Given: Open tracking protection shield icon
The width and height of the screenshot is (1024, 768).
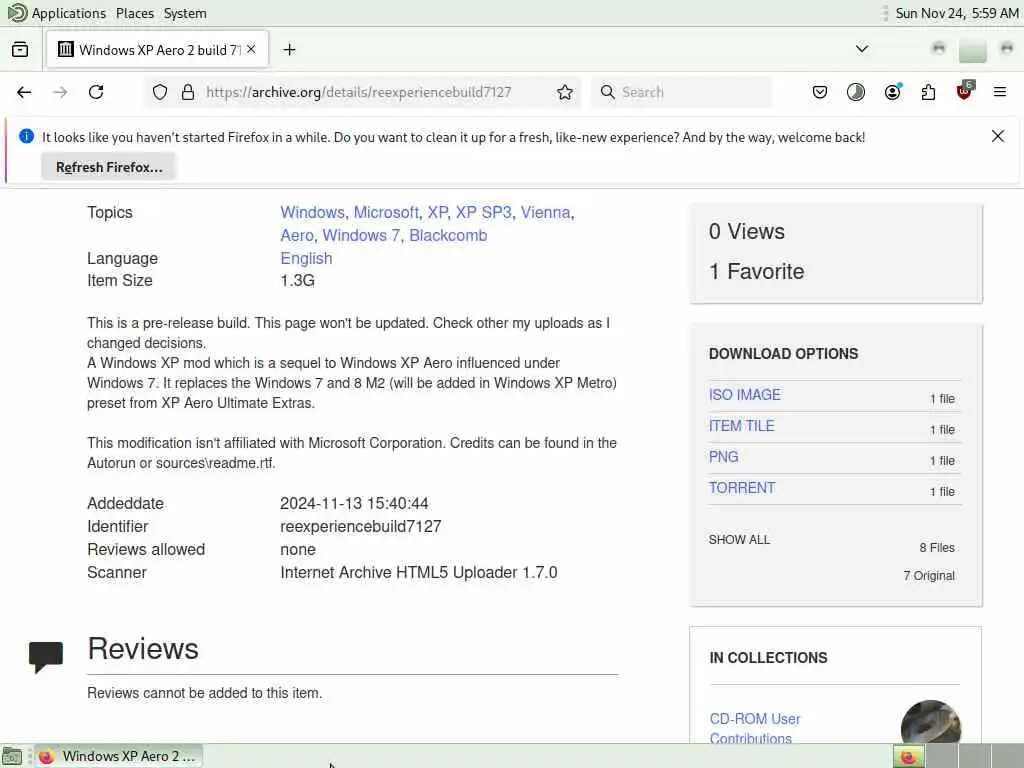Looking at the screenshot, I should [x=160, y=92].
